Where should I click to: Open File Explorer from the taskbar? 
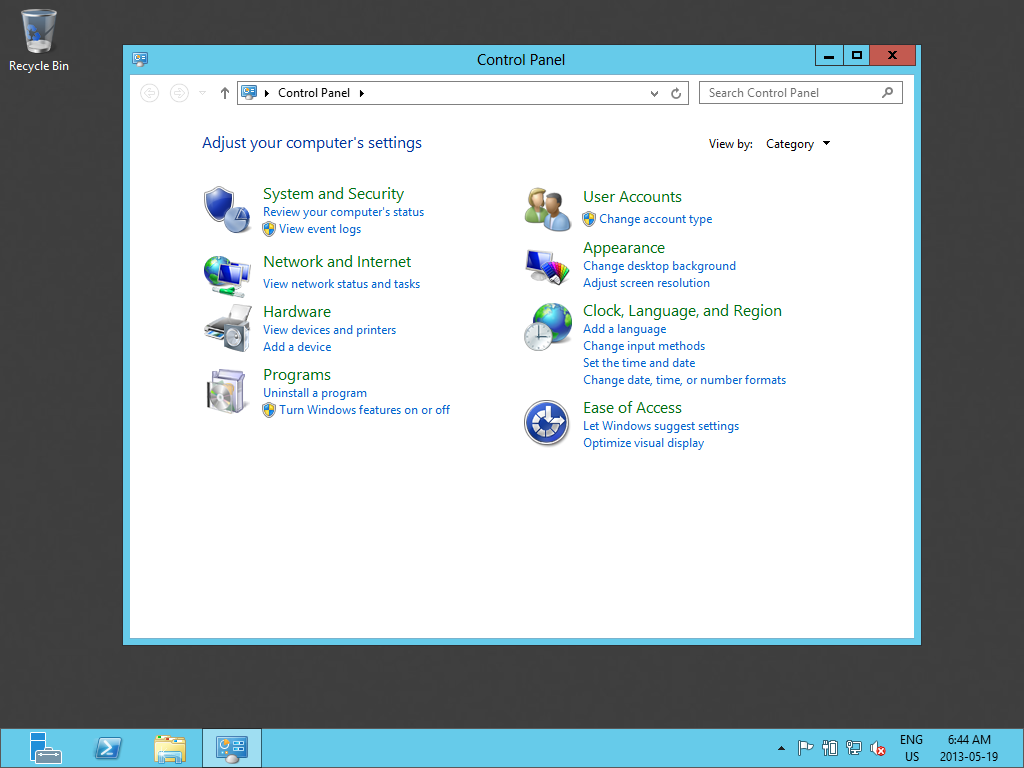click(170, 748)
